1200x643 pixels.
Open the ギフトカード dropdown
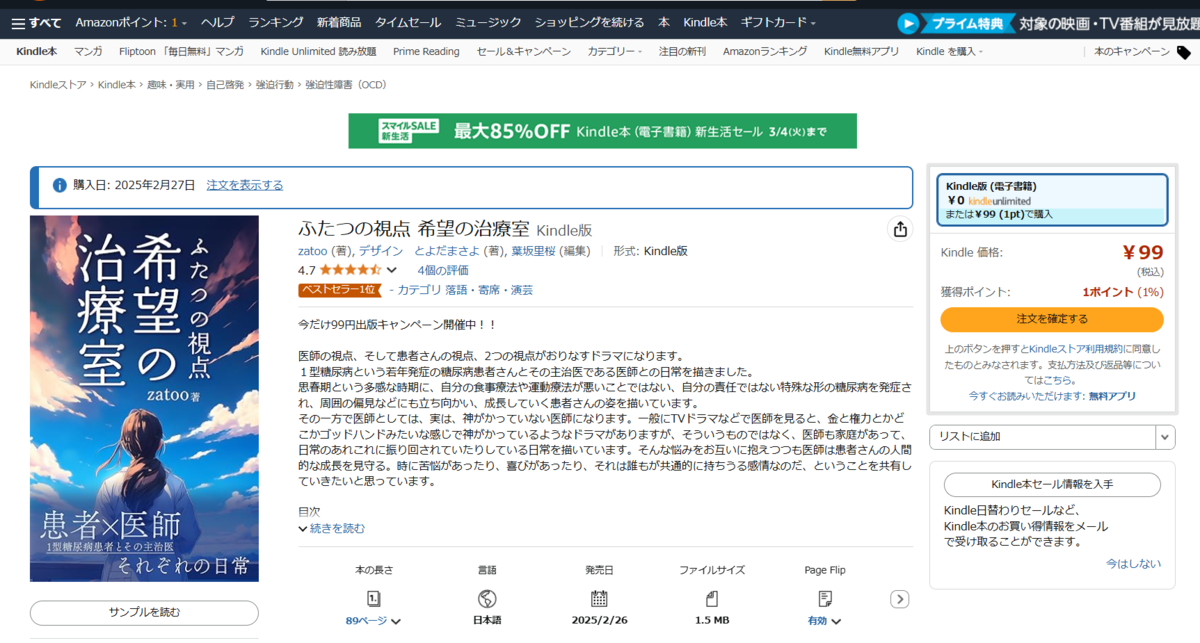(778, 22)
